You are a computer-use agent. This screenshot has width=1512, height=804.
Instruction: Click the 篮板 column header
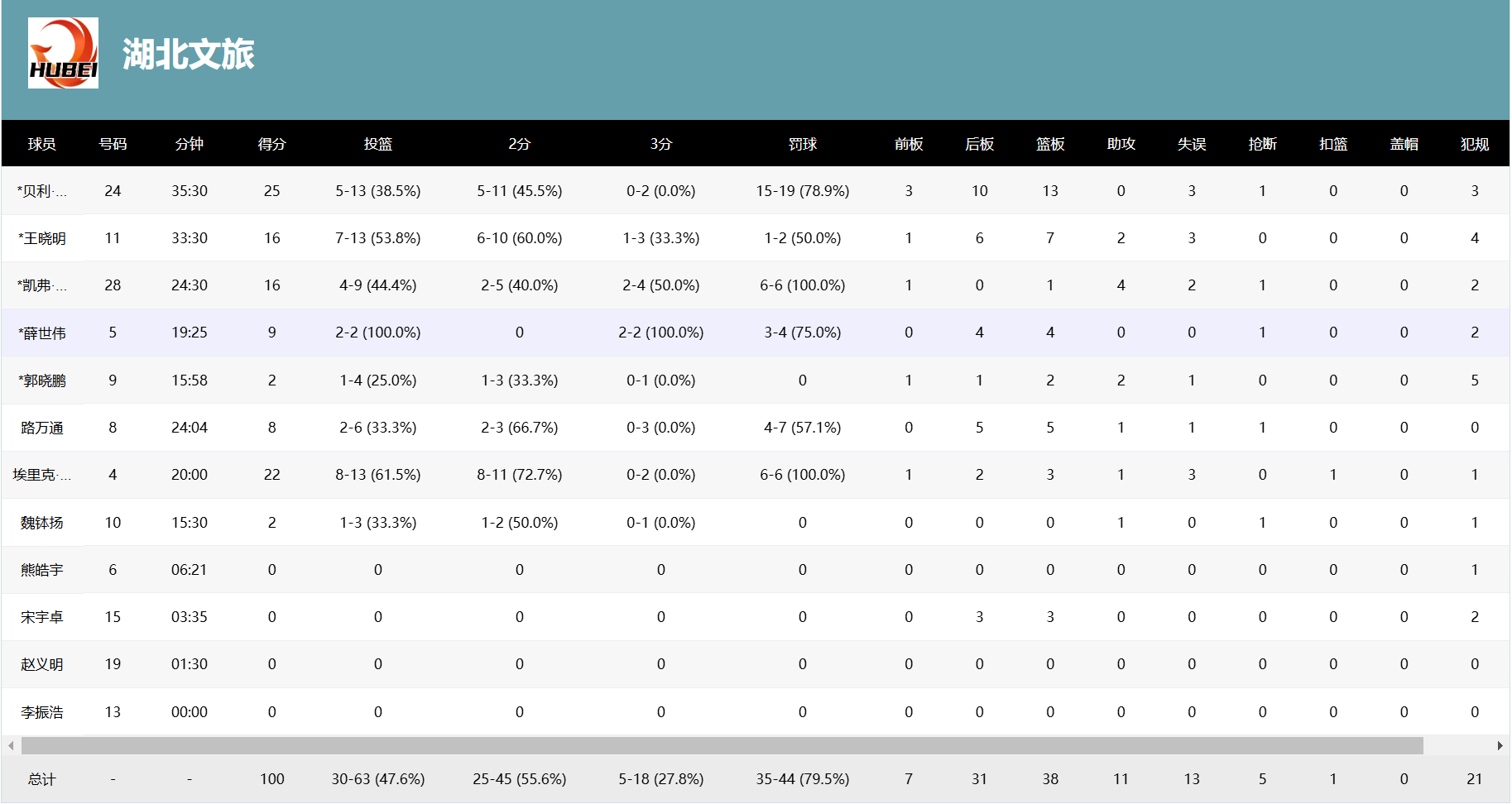1049,144
